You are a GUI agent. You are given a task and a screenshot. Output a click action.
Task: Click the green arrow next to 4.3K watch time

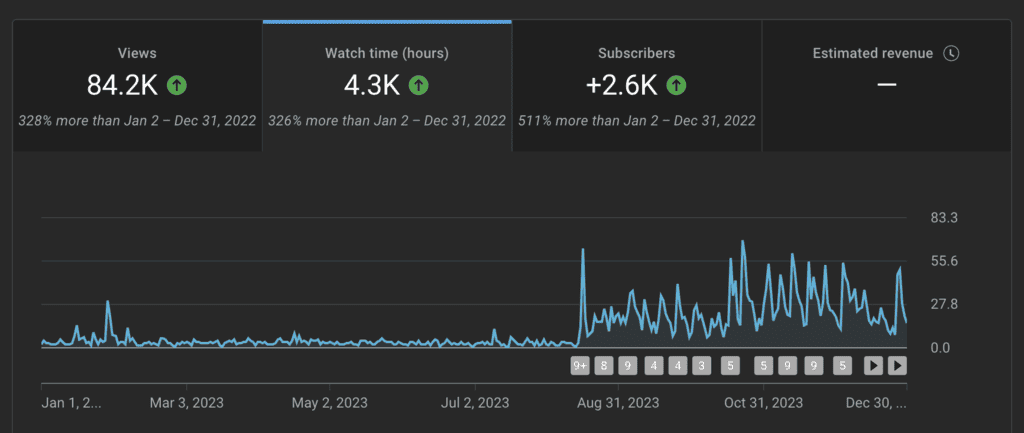coord(418,85)
